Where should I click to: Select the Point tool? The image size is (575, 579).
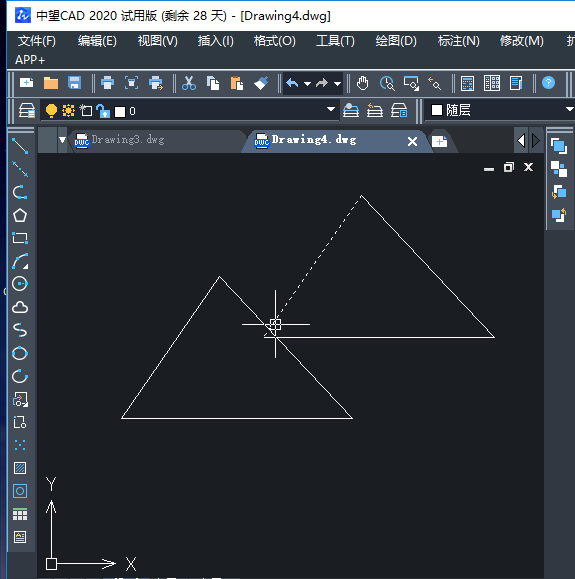(x=20, y=445)
